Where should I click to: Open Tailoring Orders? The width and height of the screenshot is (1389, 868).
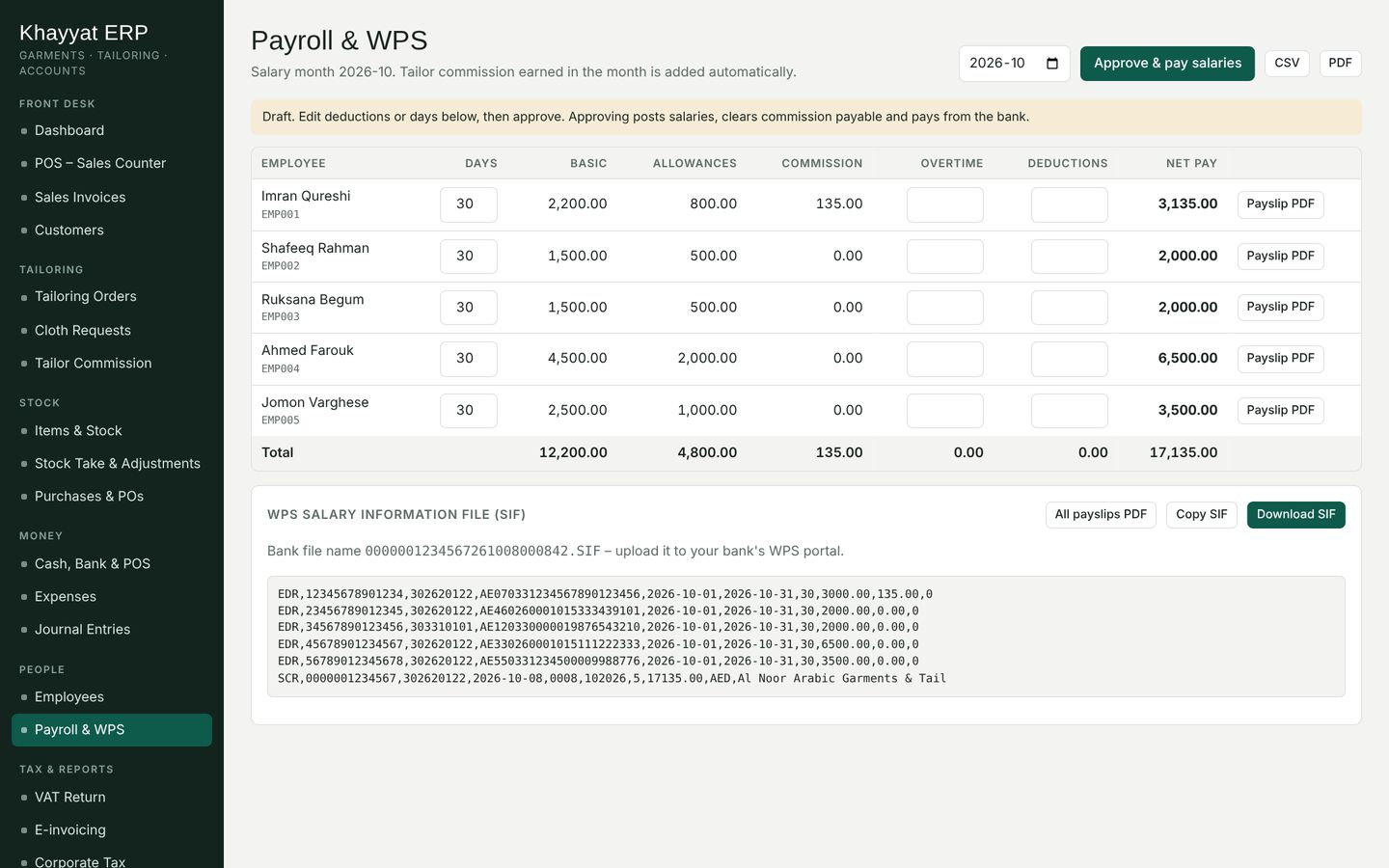point(112,296)
